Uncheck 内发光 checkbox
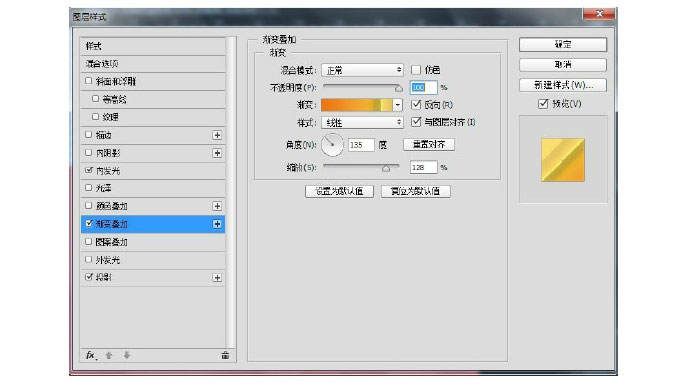 (89, 170)
